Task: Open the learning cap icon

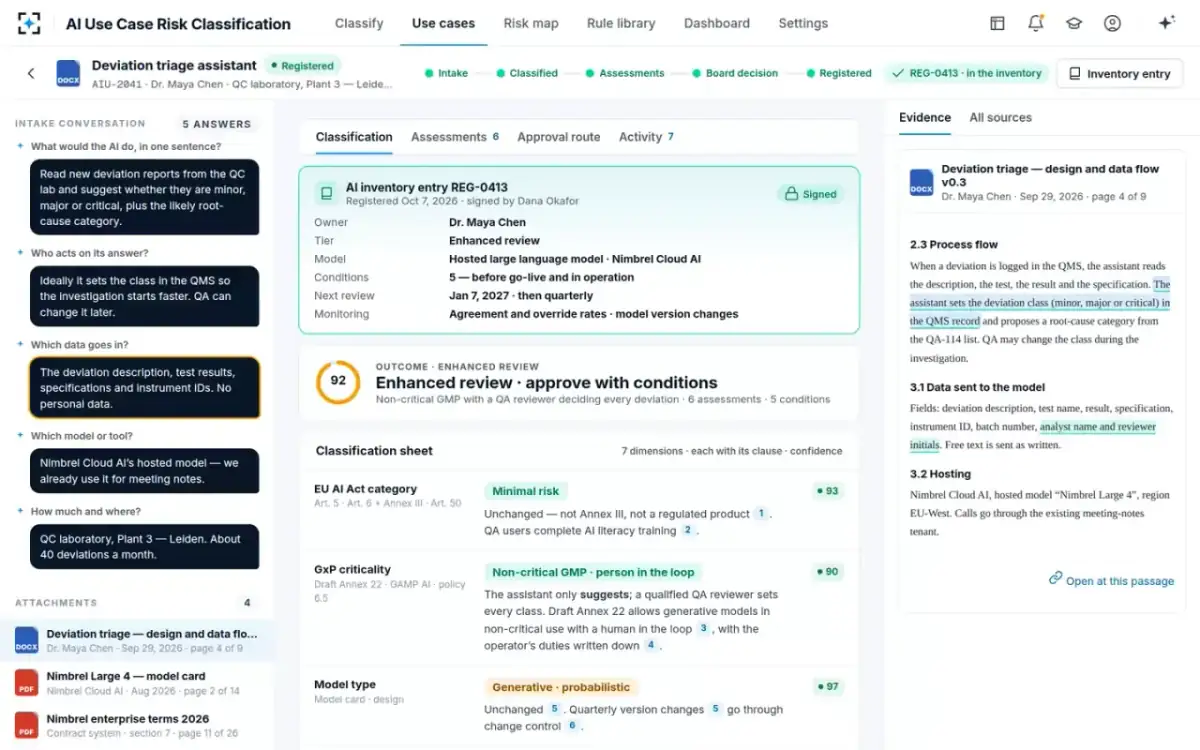Action: click(x=1074, y=23)
